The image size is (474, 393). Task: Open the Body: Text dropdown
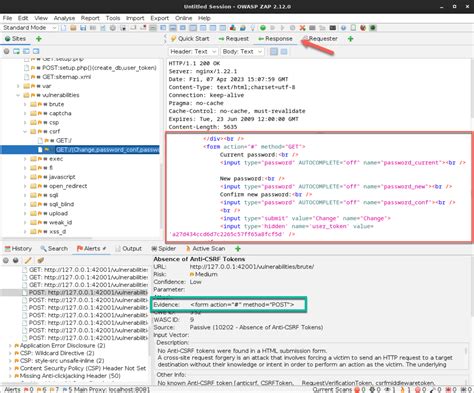[242, 52]
